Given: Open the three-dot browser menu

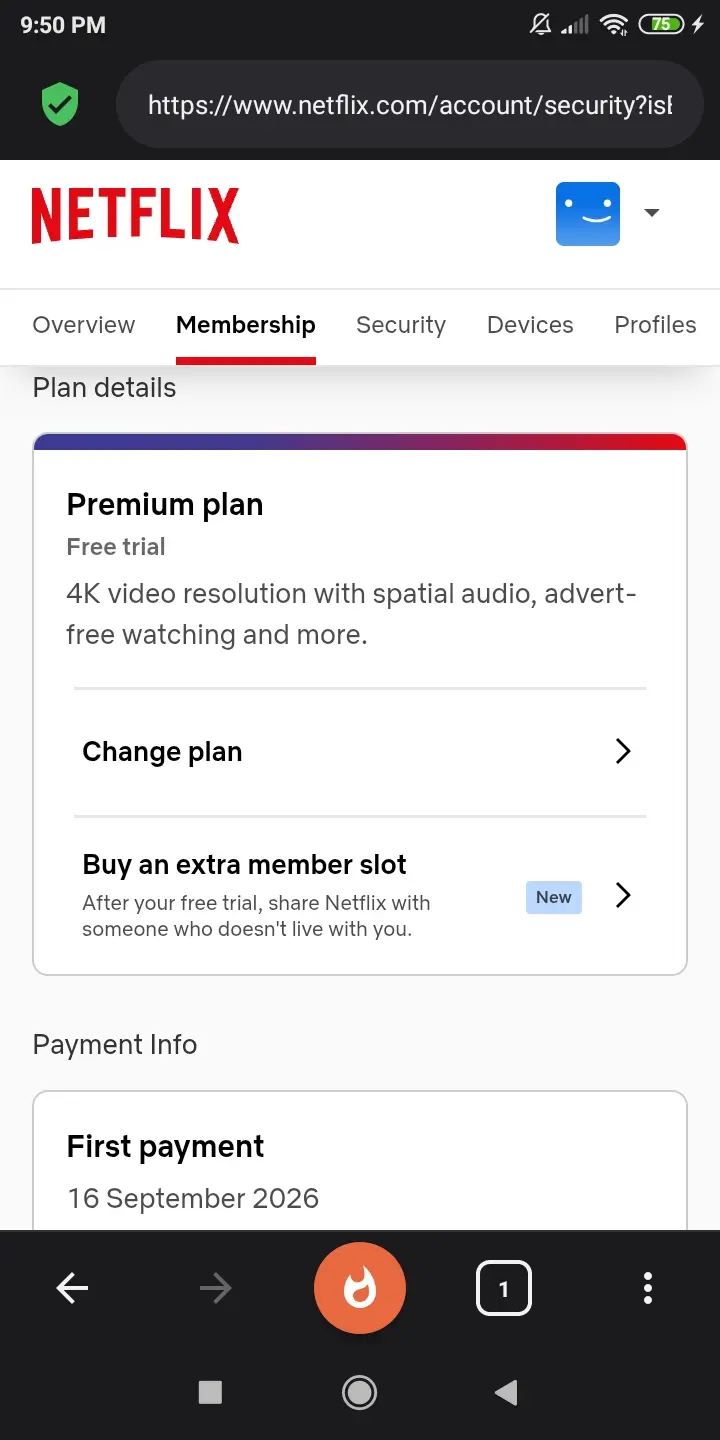Looking at the screenshot, I should tap(648, 1289).
